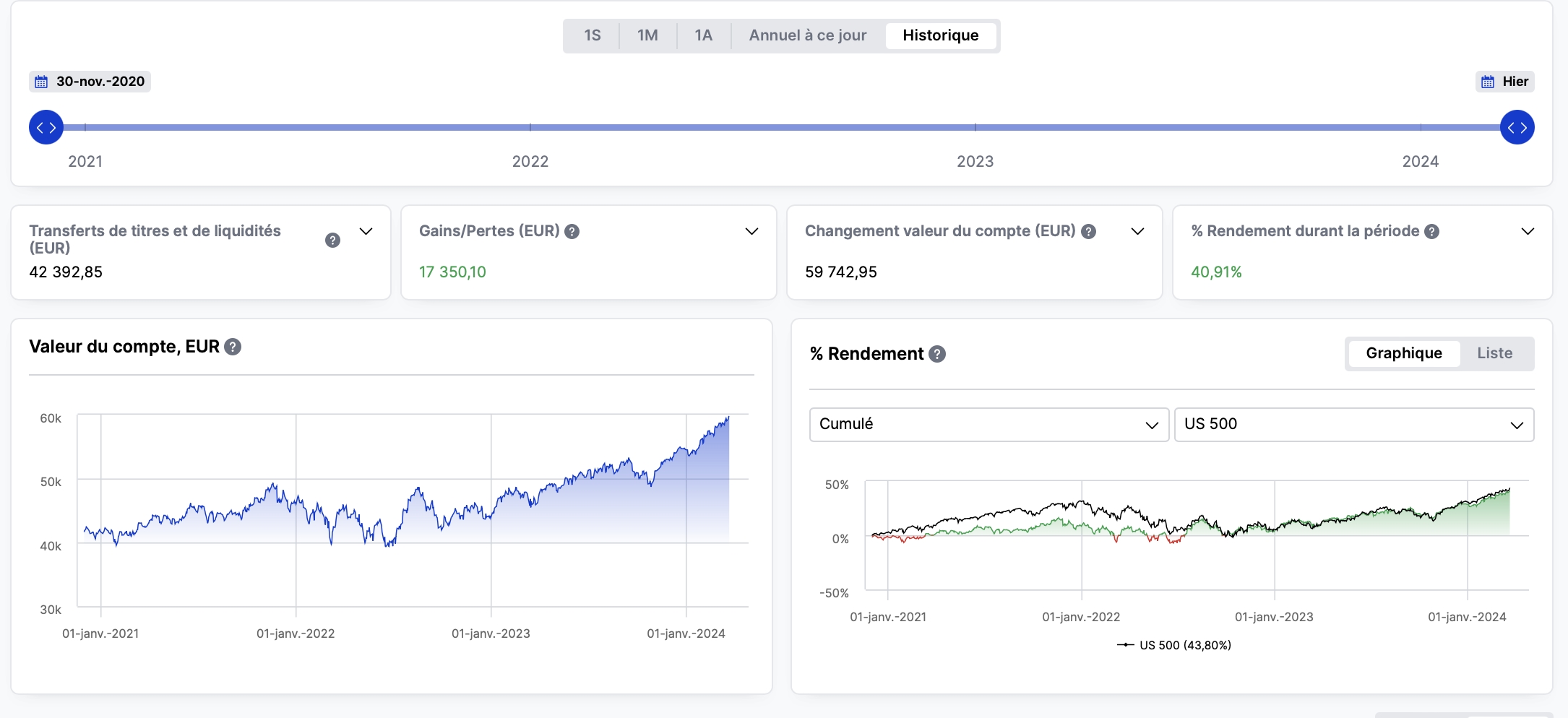Click help icon for % Rendement durant la période
The height and width of the screenshot is (718, 1568).
tap(1431, 231)
